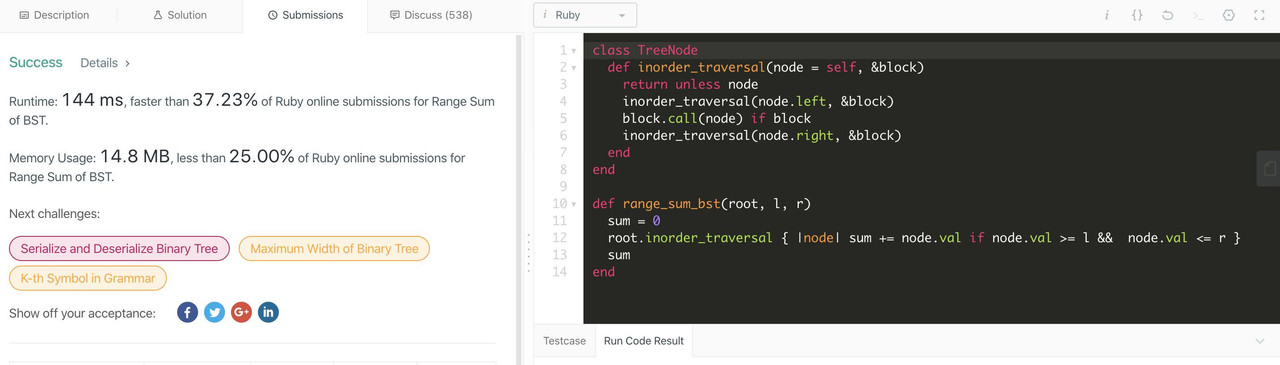The image size is (1280, 365).
Task: Fold class TreeNode at line 1
Action: point(574,51)
